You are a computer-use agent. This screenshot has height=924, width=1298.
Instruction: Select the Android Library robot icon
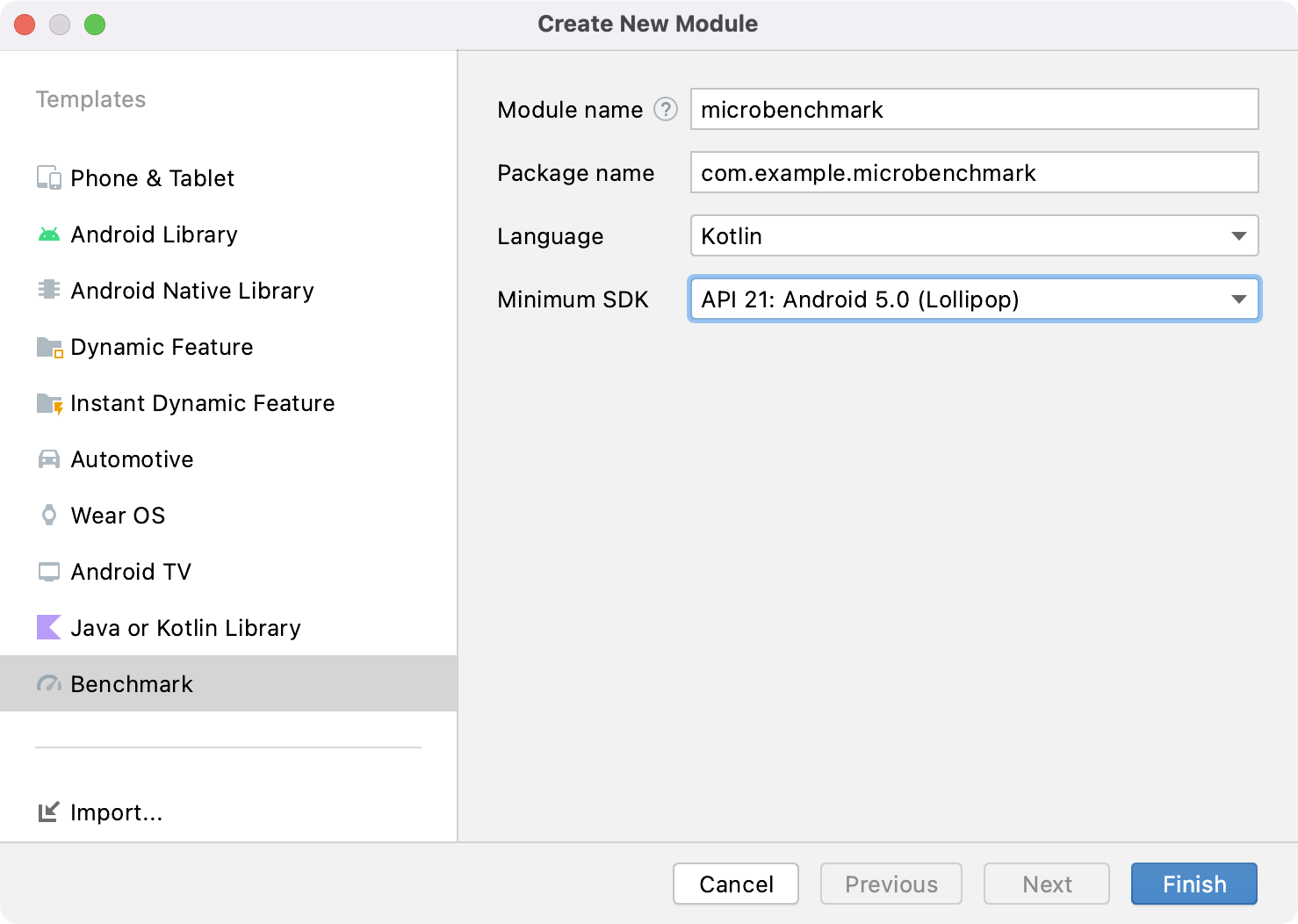49,235
